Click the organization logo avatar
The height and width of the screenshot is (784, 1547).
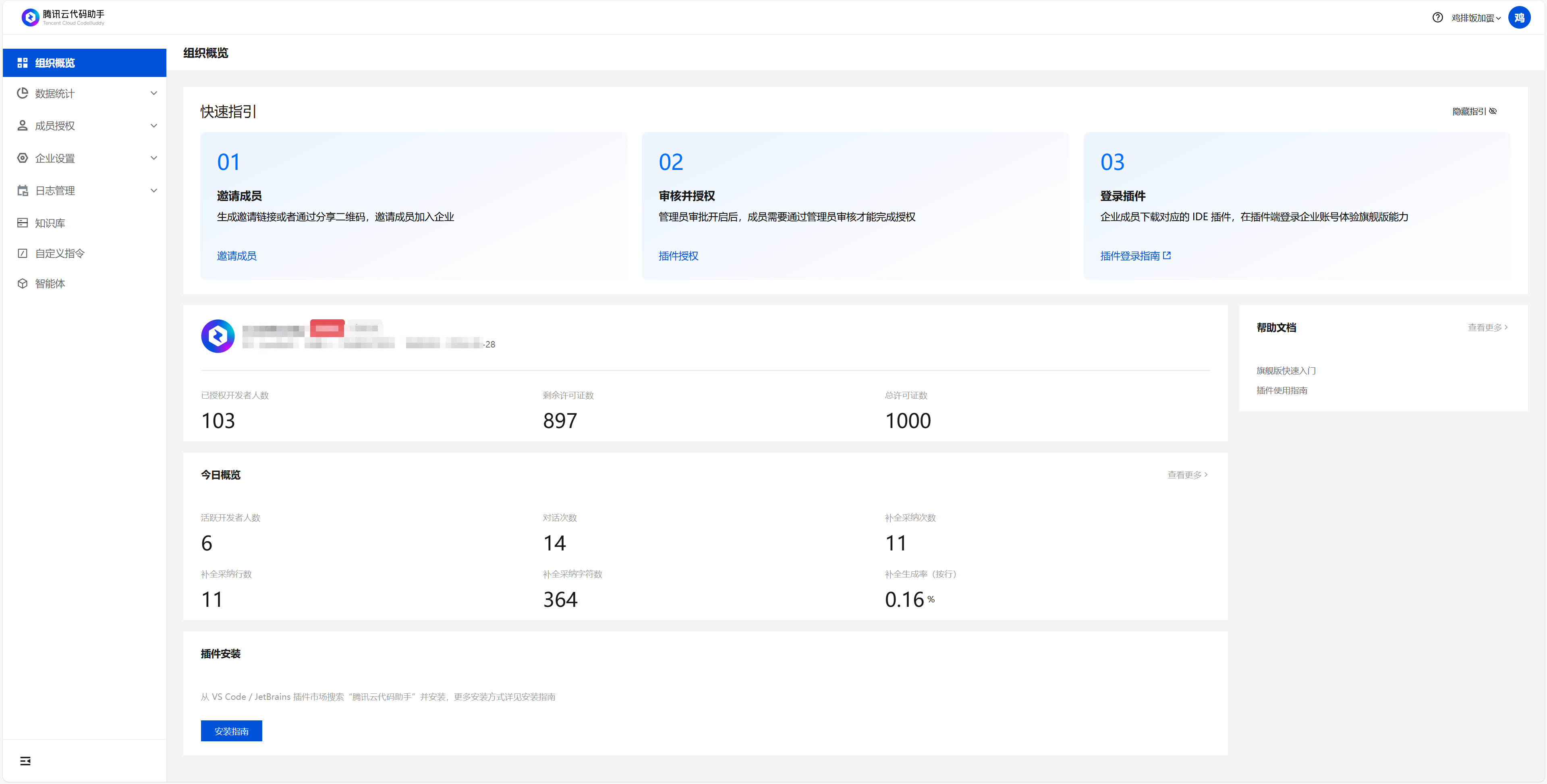click(x=218, y=336)
